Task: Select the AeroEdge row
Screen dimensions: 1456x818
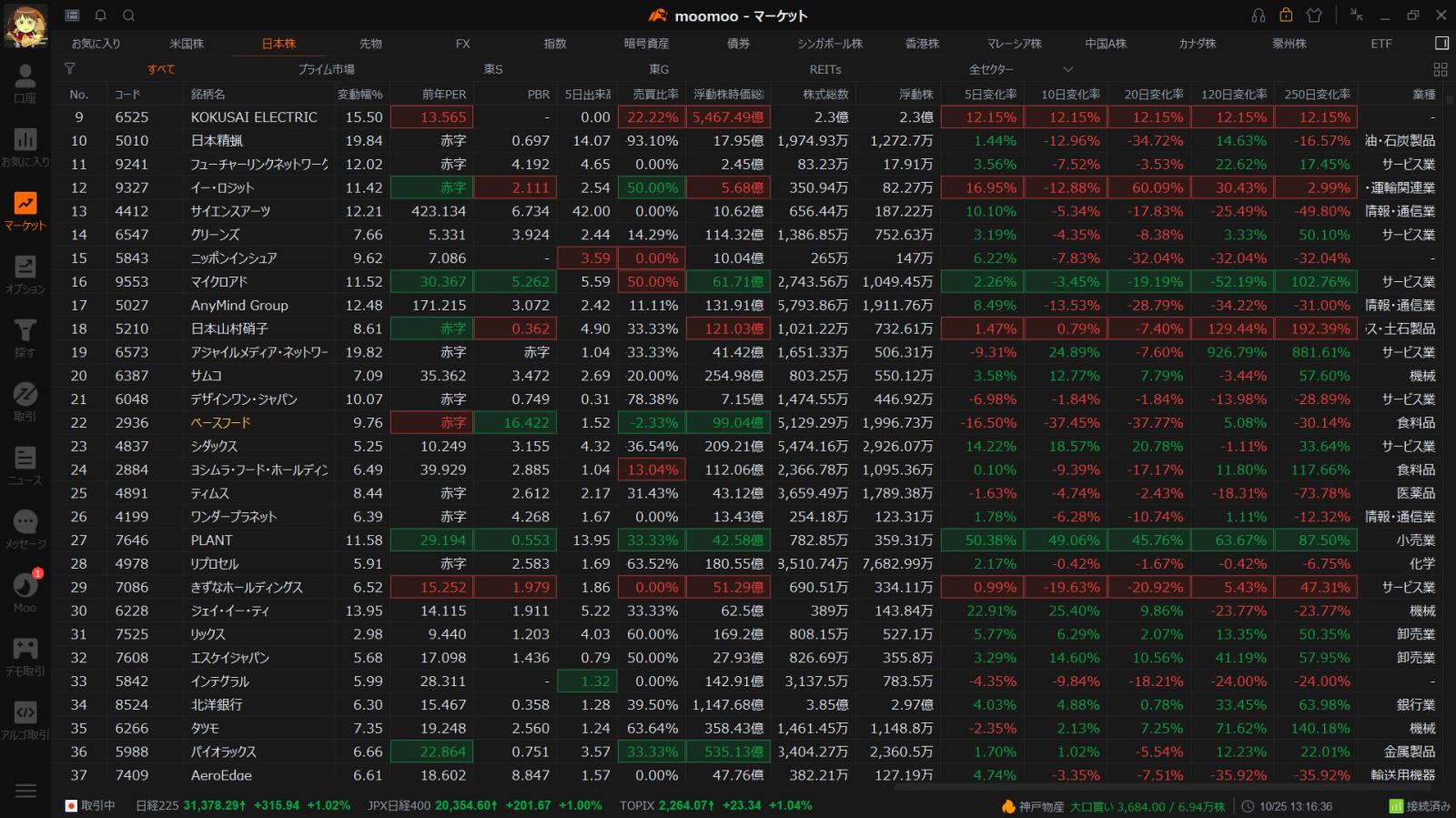Action: pos(748,775)
